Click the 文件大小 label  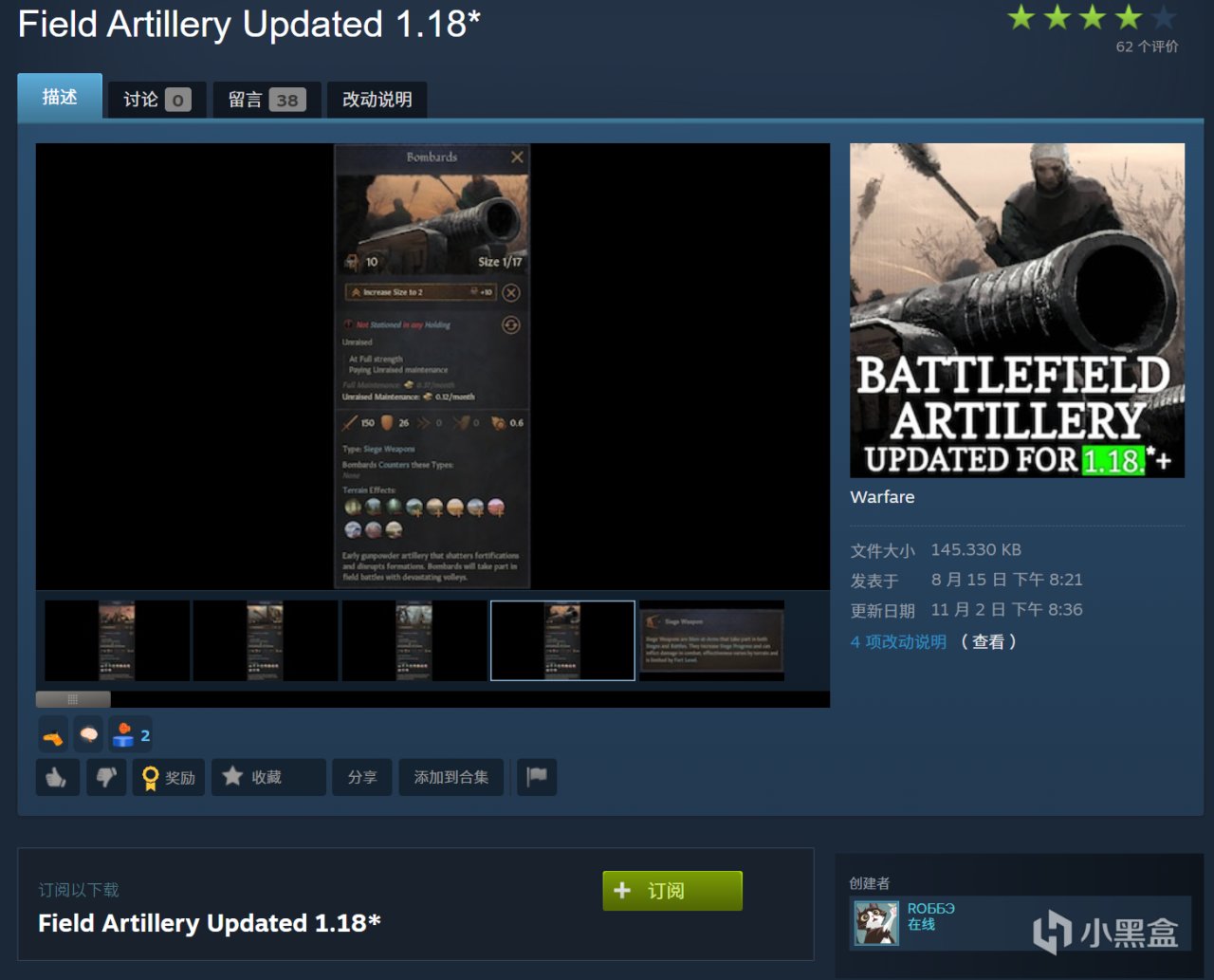(883, 550)
